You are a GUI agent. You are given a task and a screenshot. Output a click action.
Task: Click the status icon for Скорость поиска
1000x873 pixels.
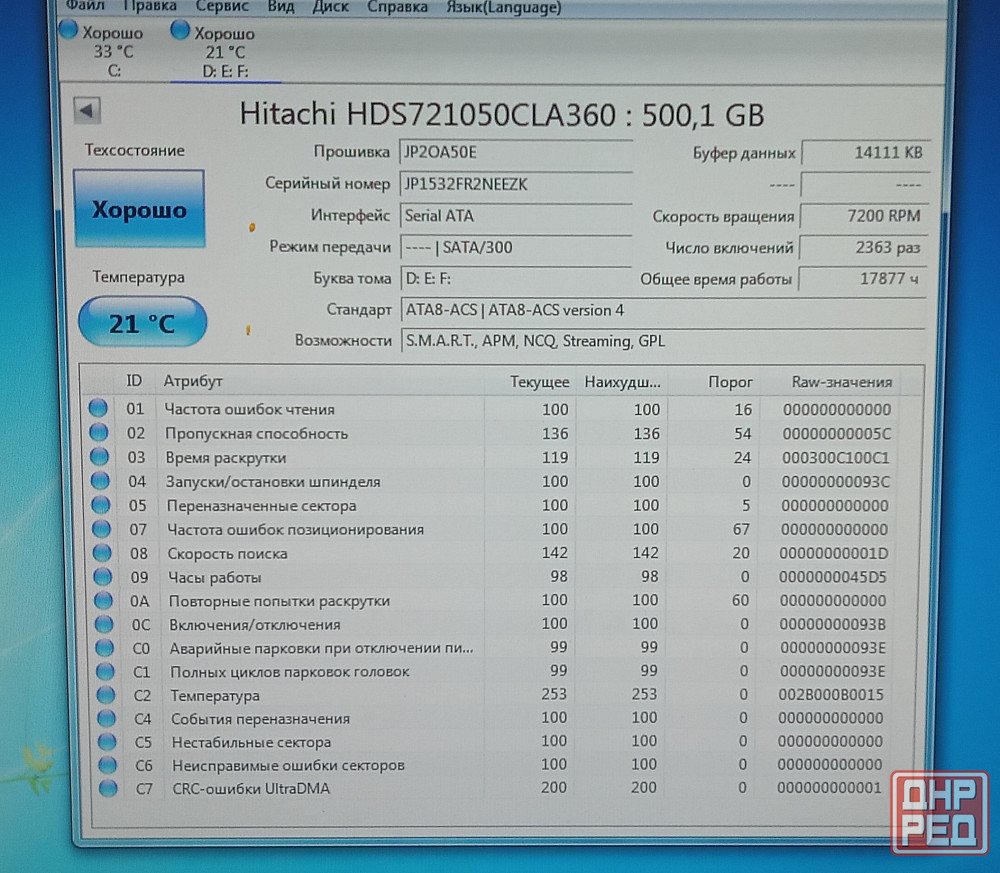point(100,553)
